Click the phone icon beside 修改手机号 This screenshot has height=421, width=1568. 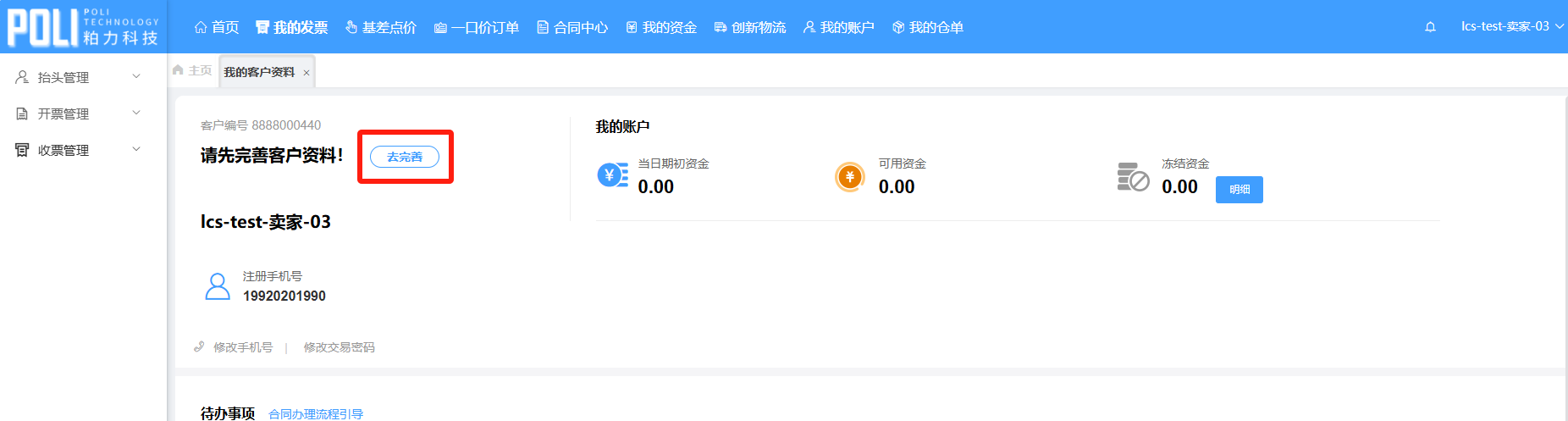[199, 346]
